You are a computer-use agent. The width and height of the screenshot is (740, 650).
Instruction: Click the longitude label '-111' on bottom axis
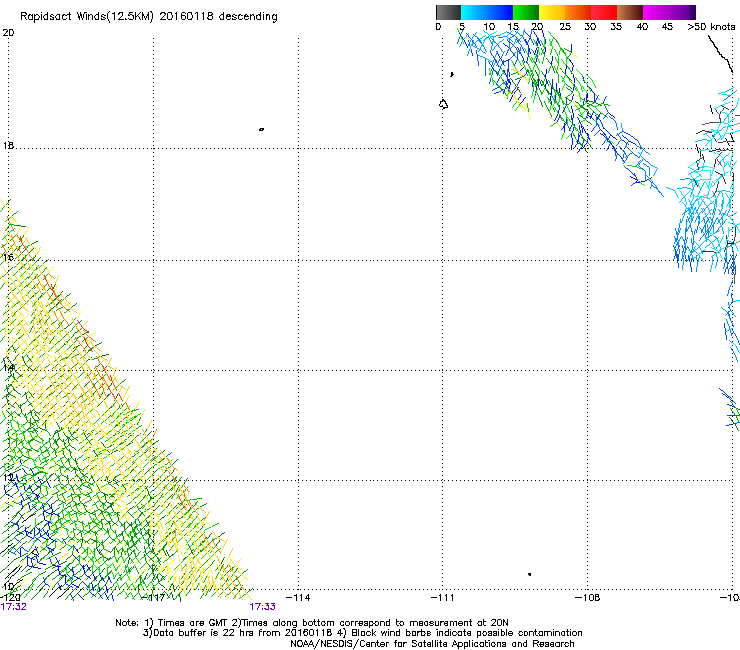tap(442, 598)
